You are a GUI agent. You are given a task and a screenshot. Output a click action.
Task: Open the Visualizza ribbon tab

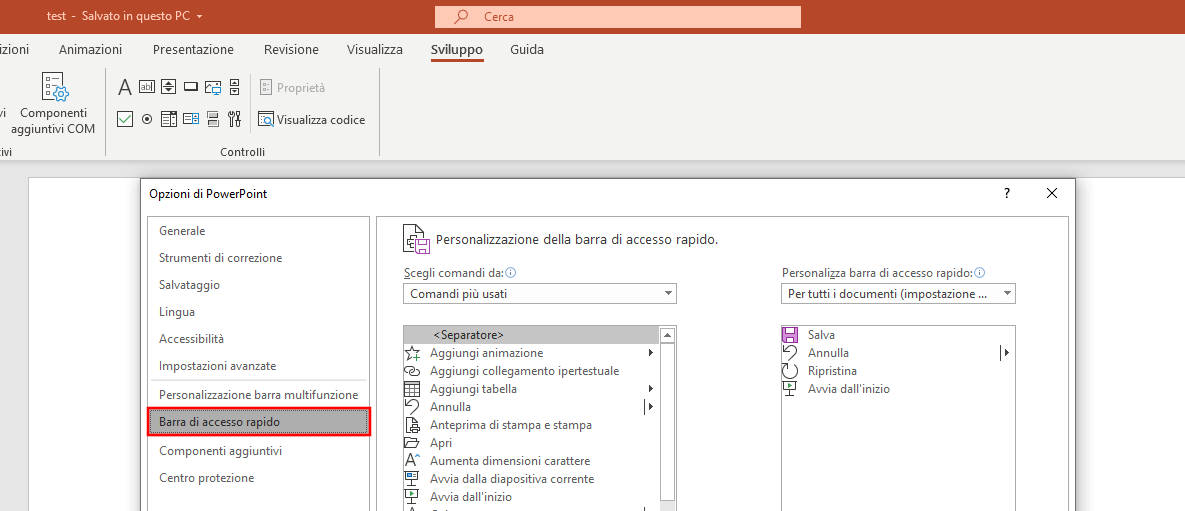pyautogui.click(x=375, y=50)
